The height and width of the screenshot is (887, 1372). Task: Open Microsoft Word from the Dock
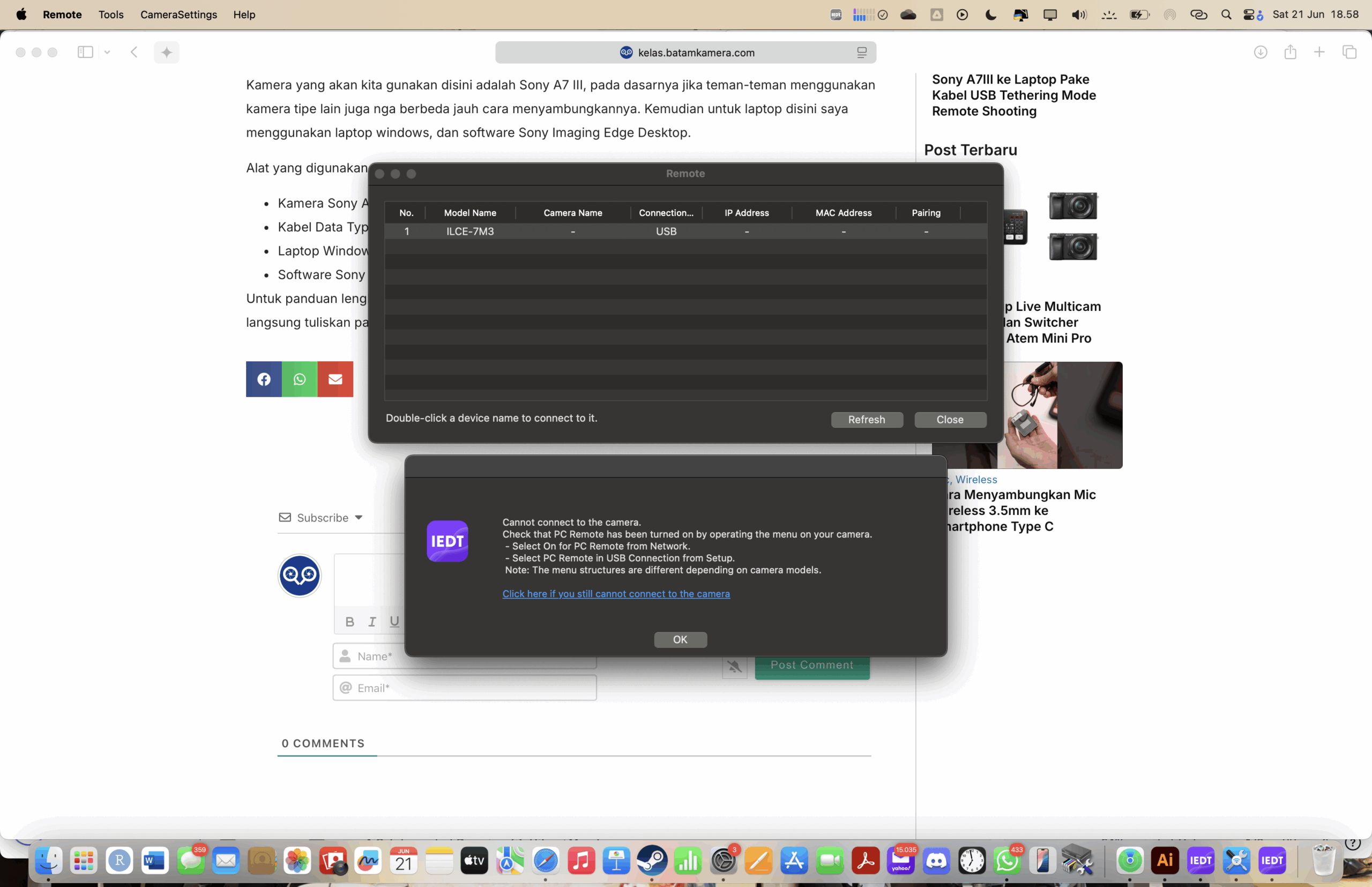155,861
